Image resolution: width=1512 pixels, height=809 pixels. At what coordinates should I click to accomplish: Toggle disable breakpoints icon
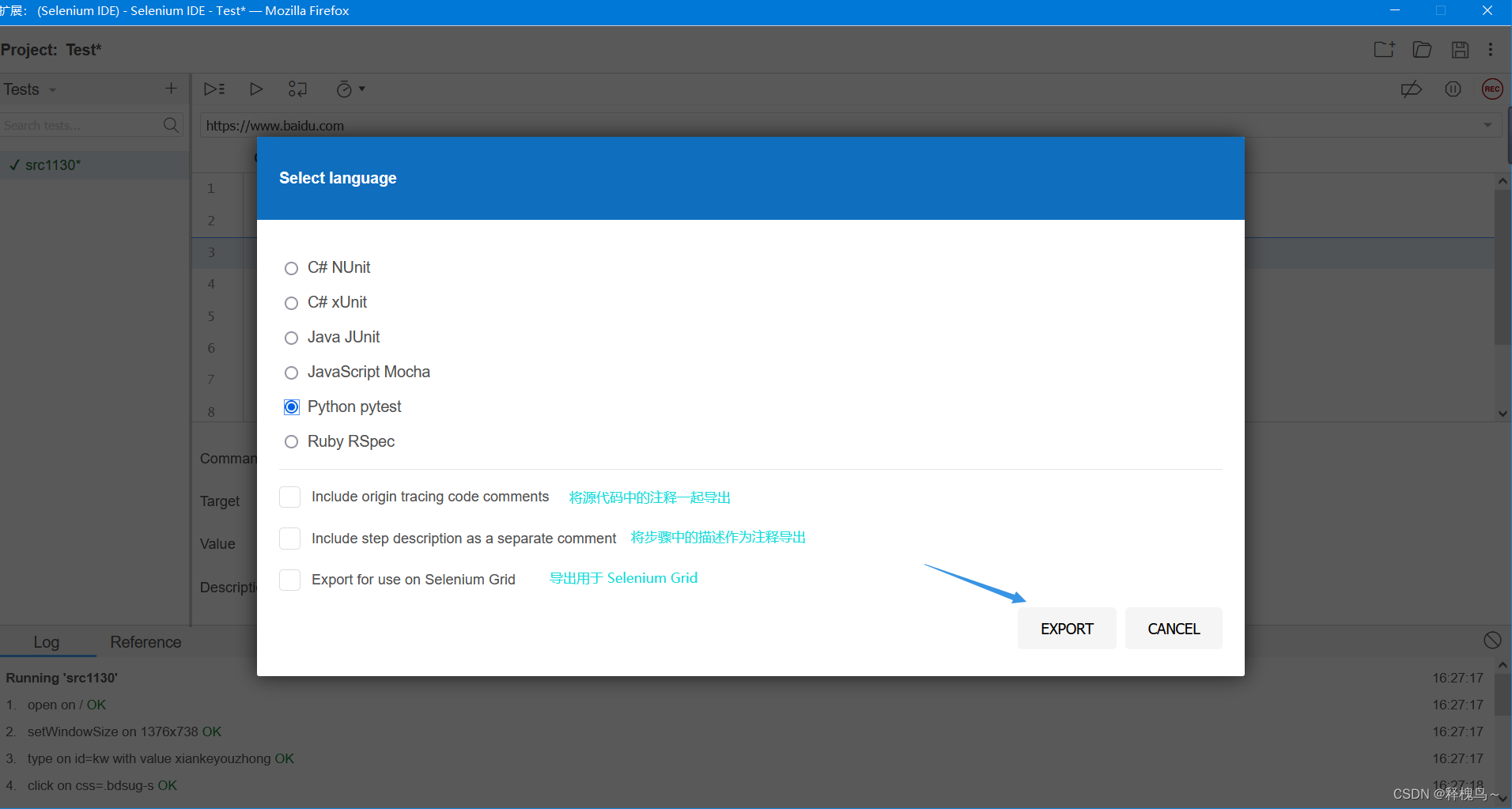point(1411,89)
